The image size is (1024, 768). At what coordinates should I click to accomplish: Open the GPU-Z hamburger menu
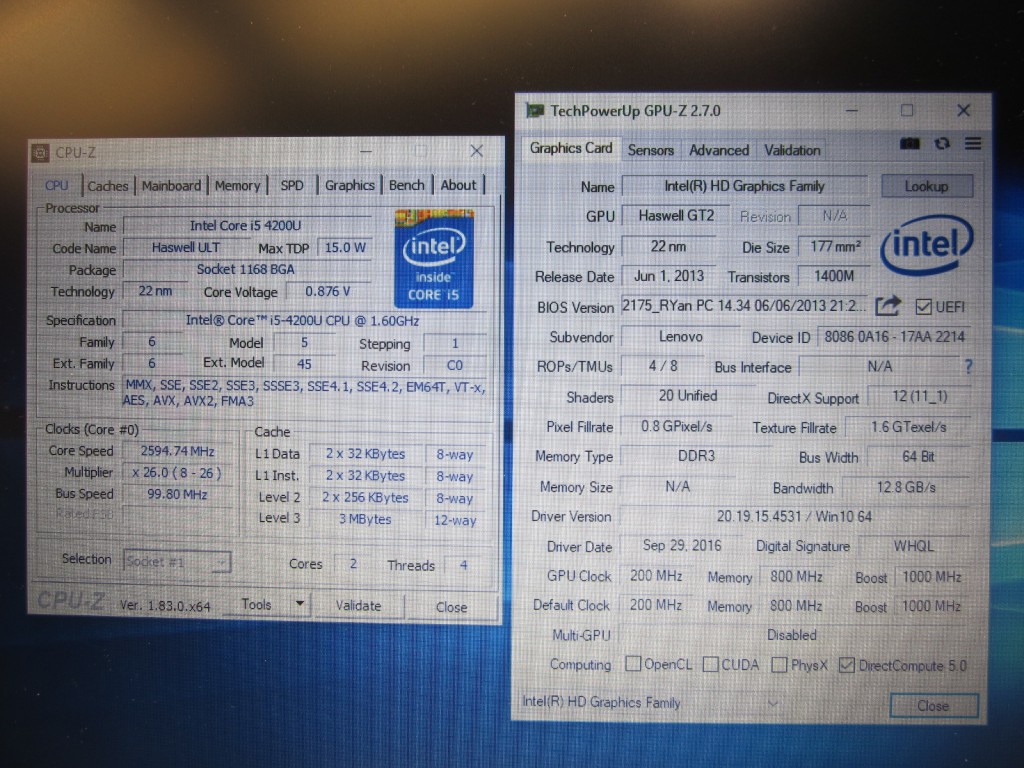973,143
